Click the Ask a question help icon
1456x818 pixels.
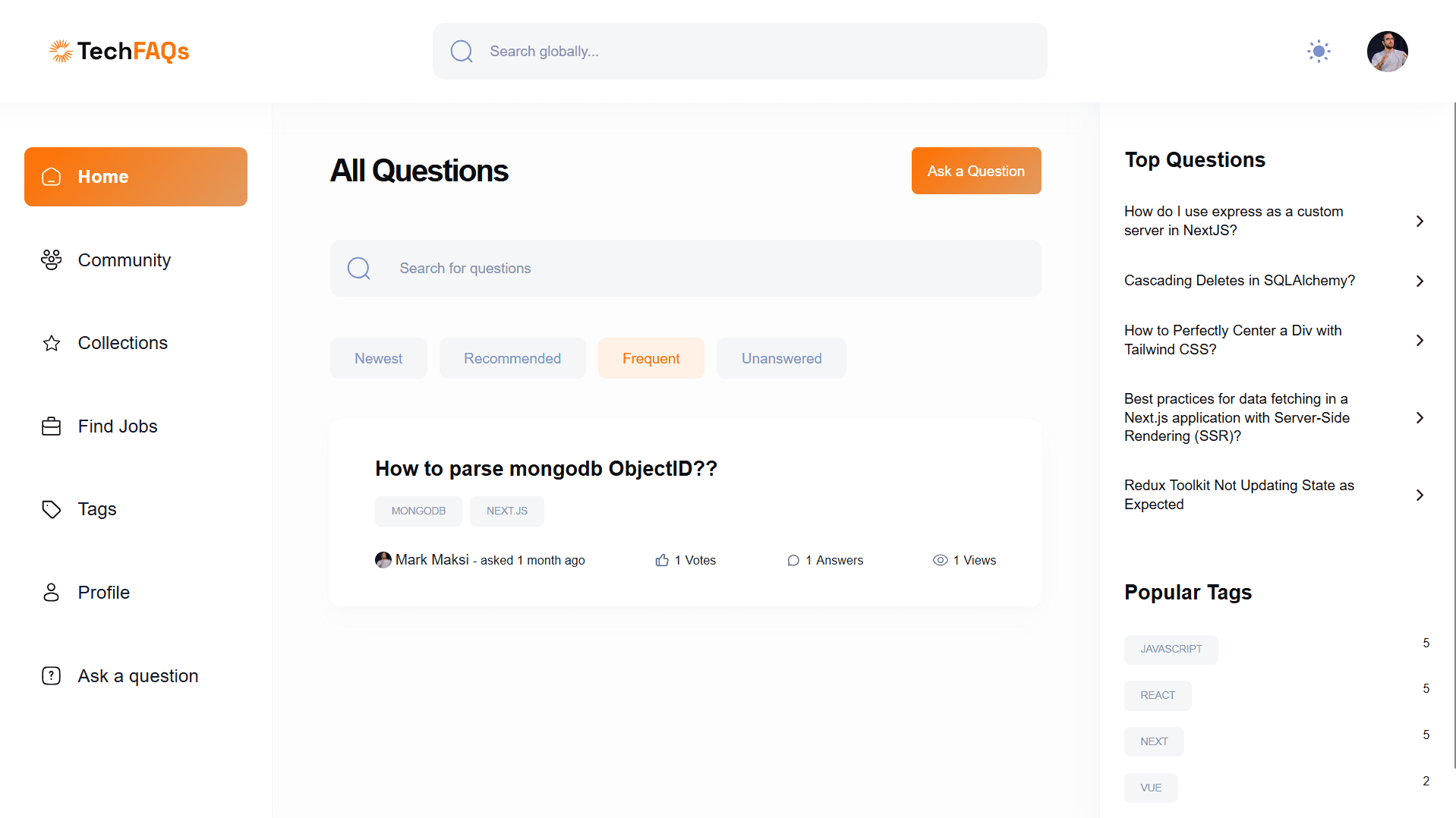point(51,676)
